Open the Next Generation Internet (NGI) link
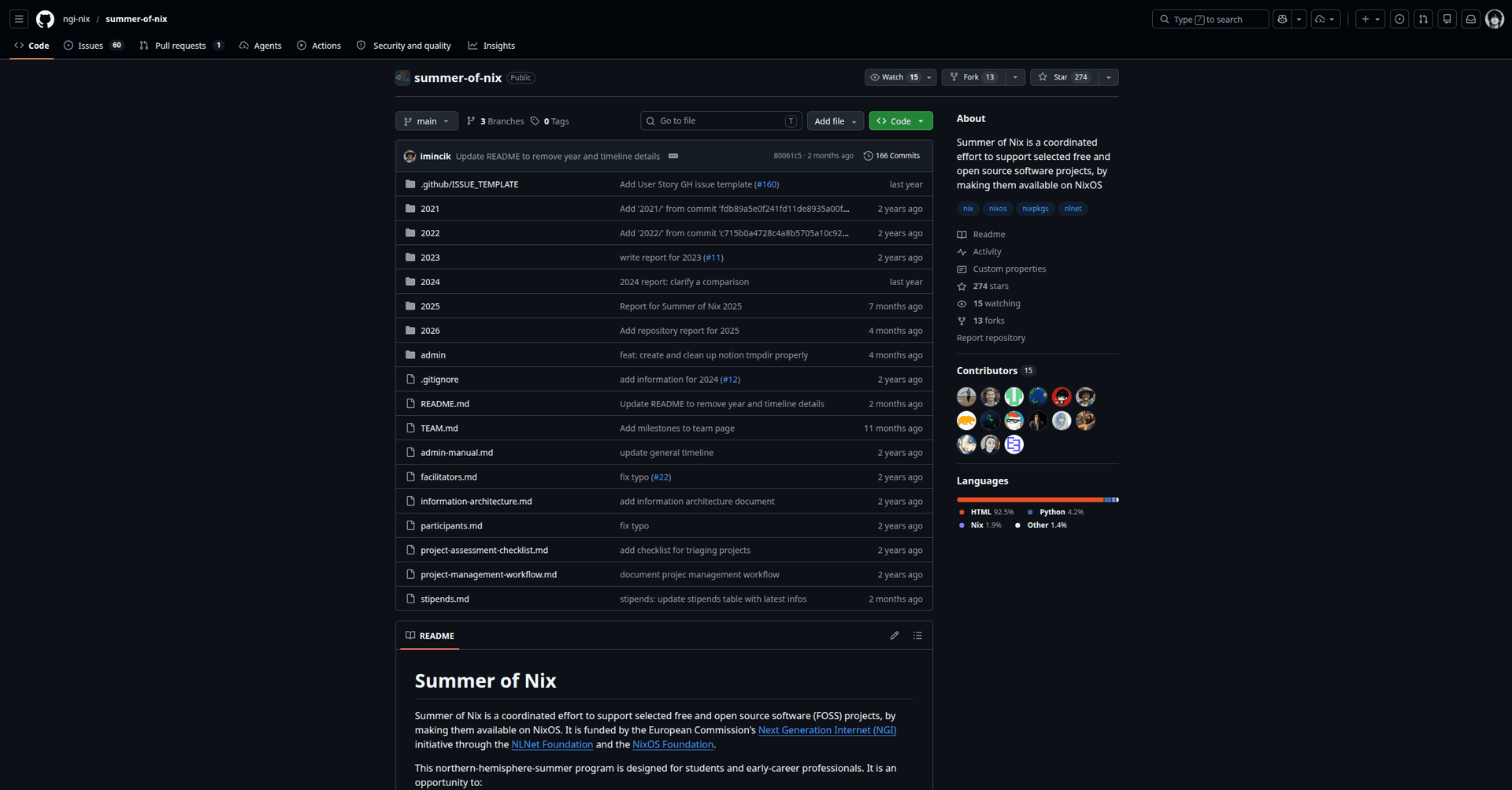 click(x=827, y=731)
